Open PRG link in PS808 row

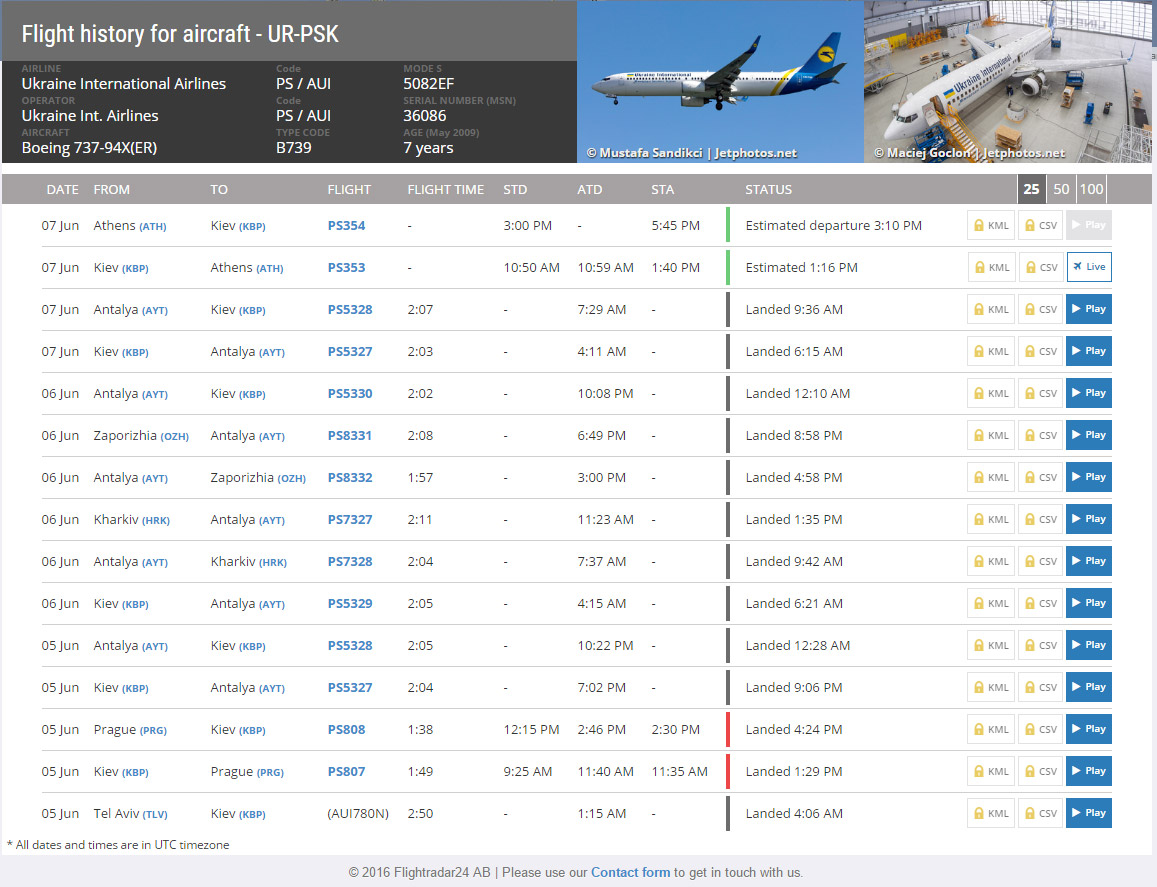coord(153,731)
